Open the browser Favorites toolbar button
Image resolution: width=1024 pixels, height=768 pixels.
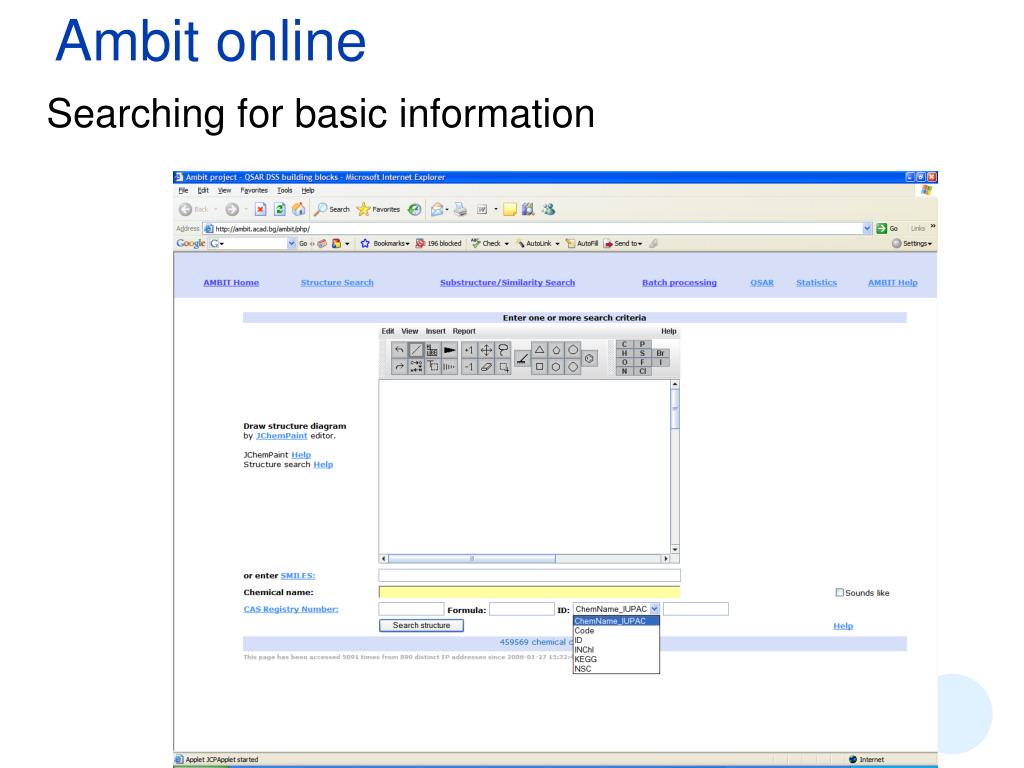click(378, 209)
